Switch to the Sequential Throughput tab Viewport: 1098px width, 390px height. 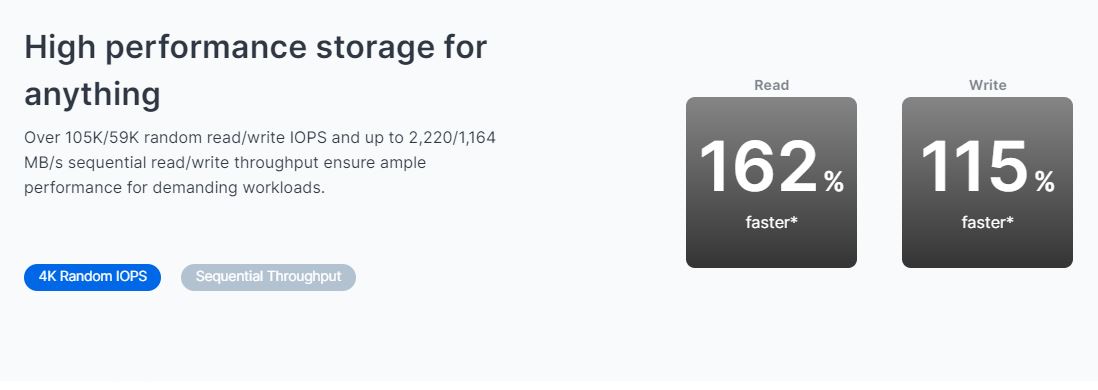click(x=268, y=277)
